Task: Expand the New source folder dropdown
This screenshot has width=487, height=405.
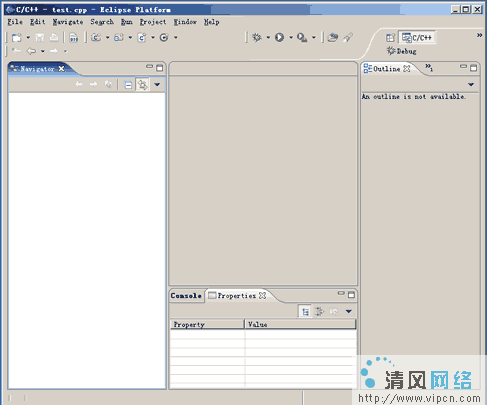Action: click(x=130, y=38)
